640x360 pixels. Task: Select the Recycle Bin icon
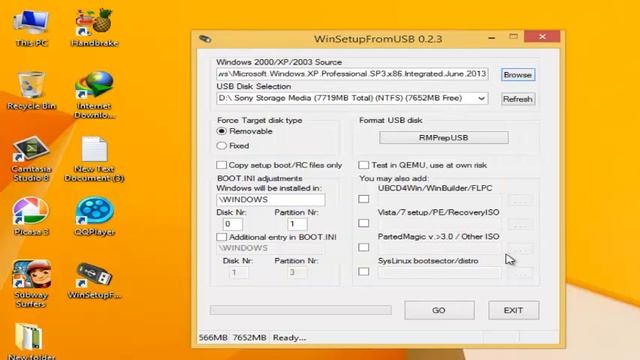click(x=31, y=91)
